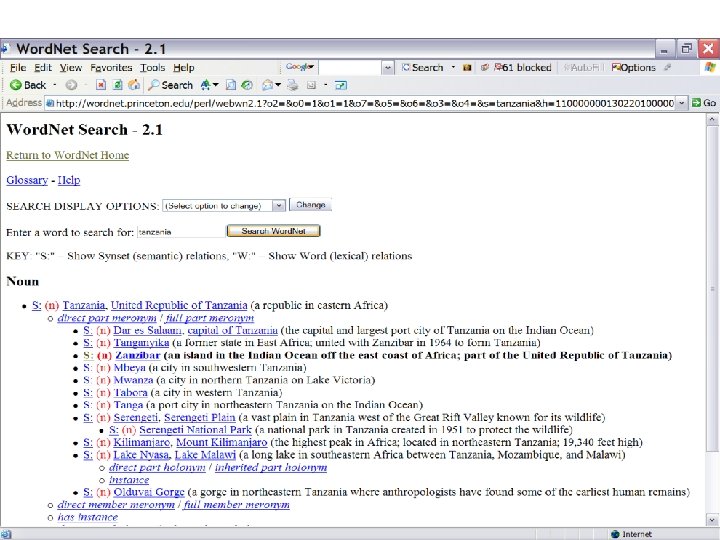Click the inherited part holonym link
720x540 pixels.
[x=271, y=467]
